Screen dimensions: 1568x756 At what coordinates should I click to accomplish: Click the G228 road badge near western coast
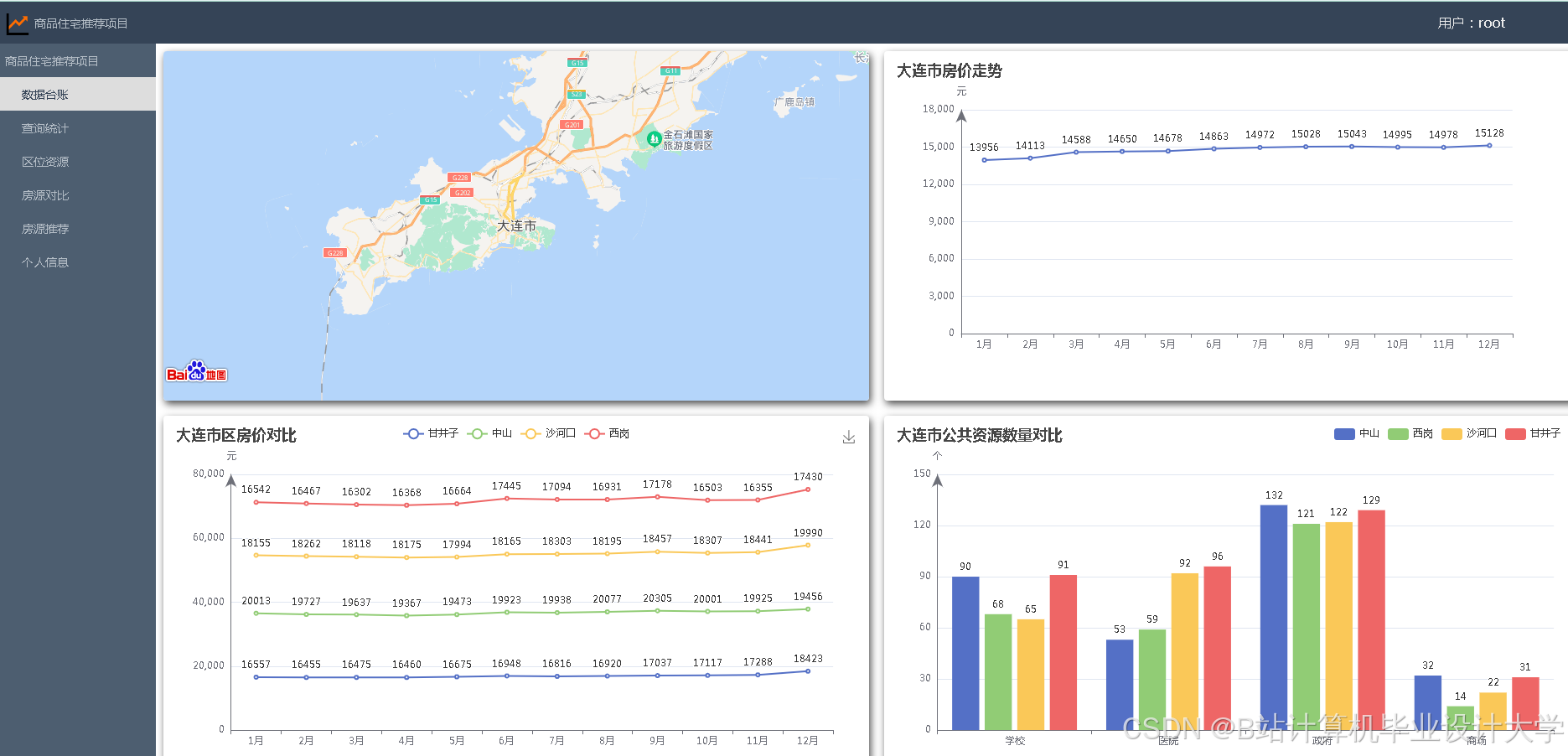pyautogui.click(x=334, y=252)
